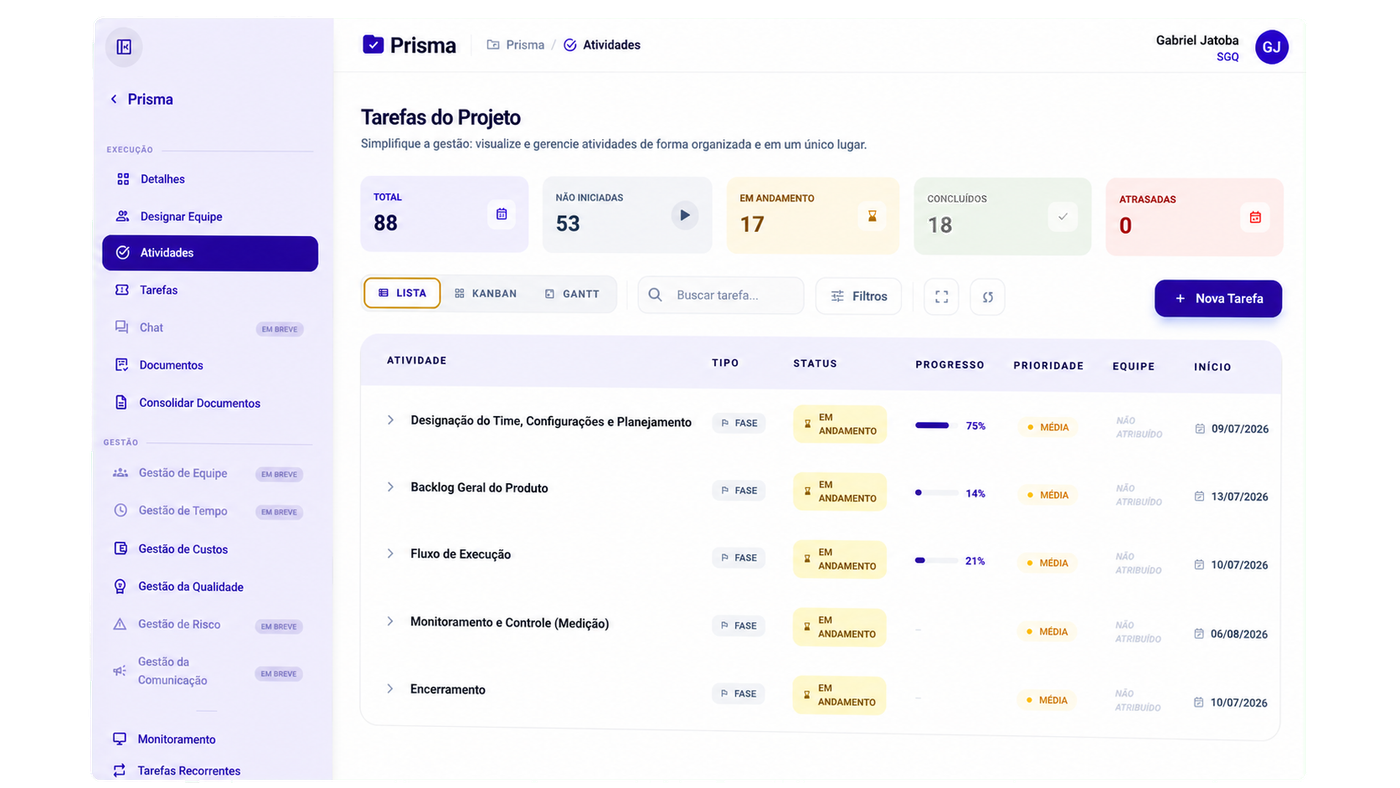The width and height of the screenshot is (1400, 788).
Task: Click the Monitoramento monitor icon
Action: 120,739
